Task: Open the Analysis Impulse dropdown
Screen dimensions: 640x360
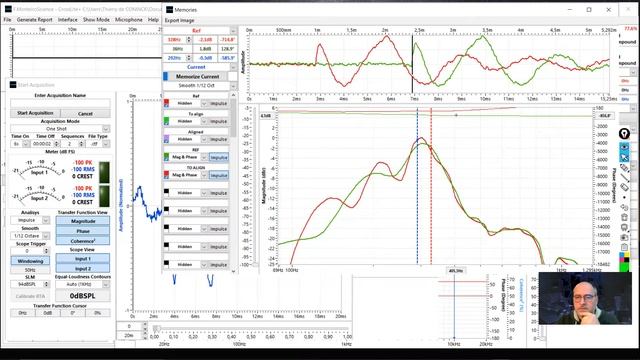Action: pyautogui.click(x=30, y=220)
